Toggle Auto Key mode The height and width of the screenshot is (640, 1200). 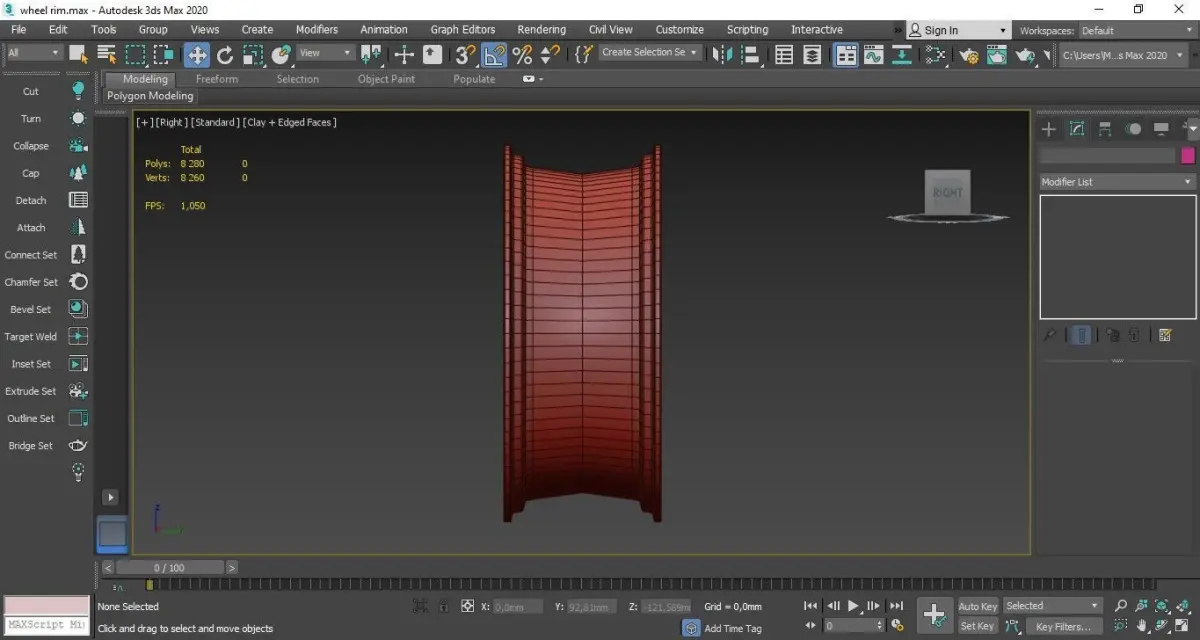point(978,606)
